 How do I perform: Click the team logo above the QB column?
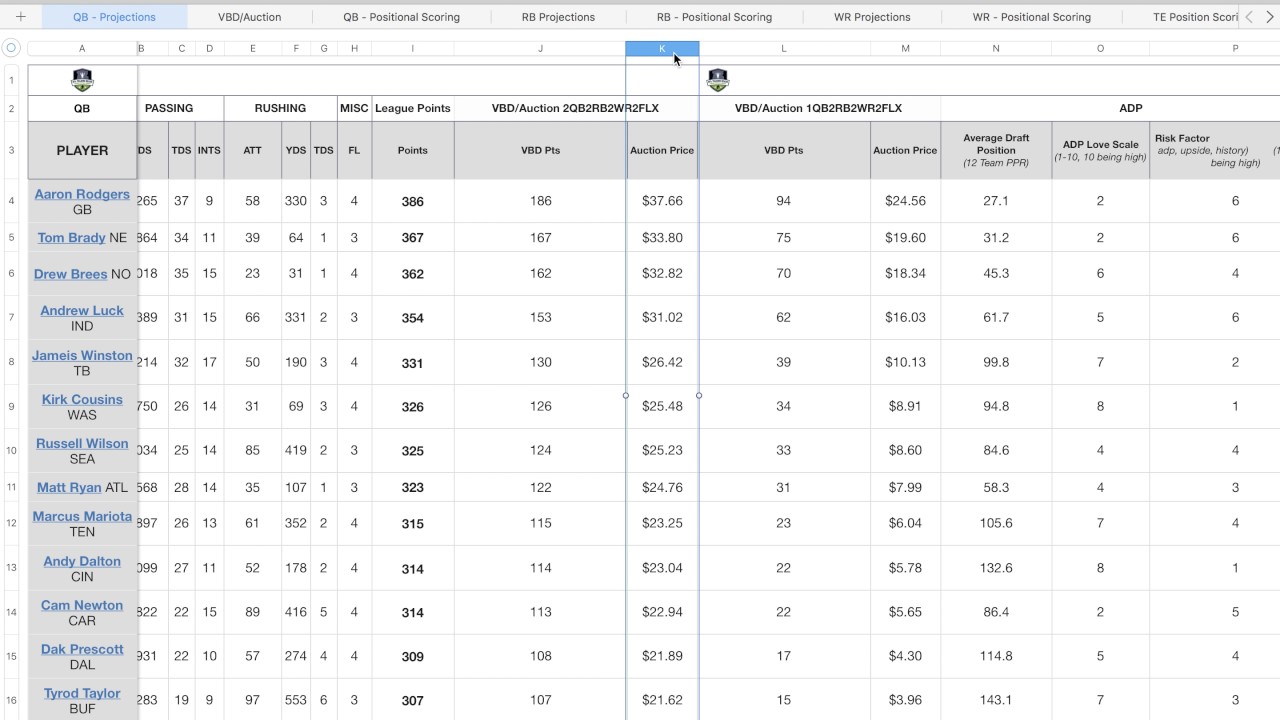[x=82, y=80]
